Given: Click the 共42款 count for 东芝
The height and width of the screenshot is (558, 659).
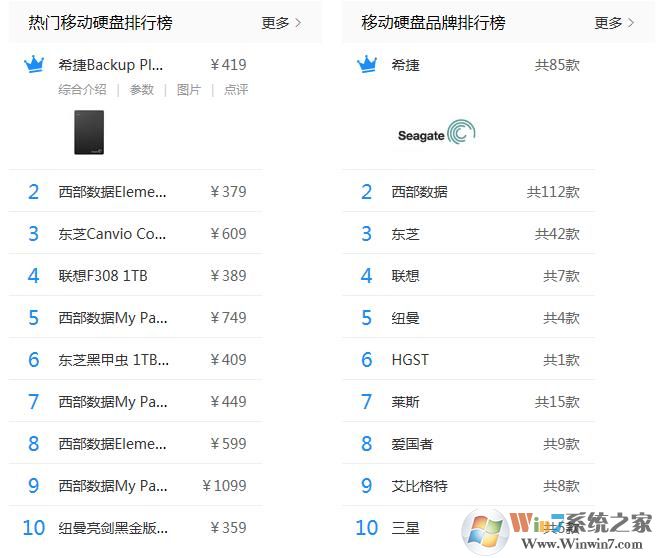Looking at the screenshot, I should coord(557,234).
